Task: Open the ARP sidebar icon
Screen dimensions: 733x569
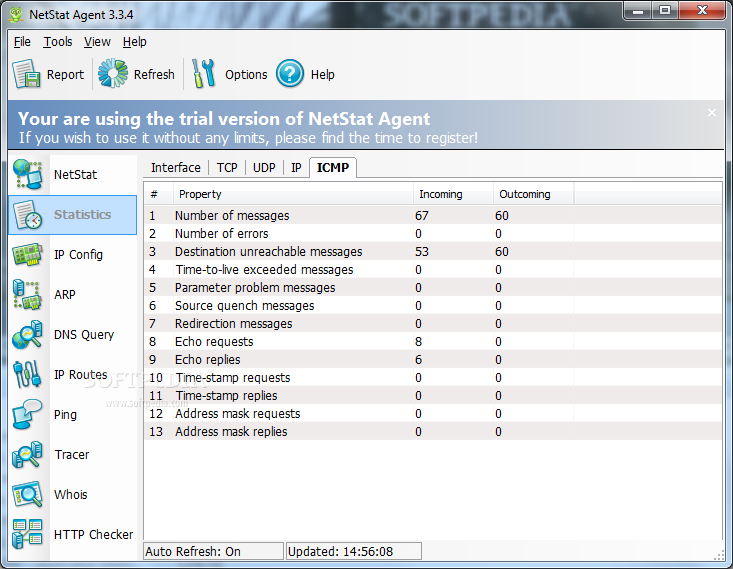Action: (28, 295)
